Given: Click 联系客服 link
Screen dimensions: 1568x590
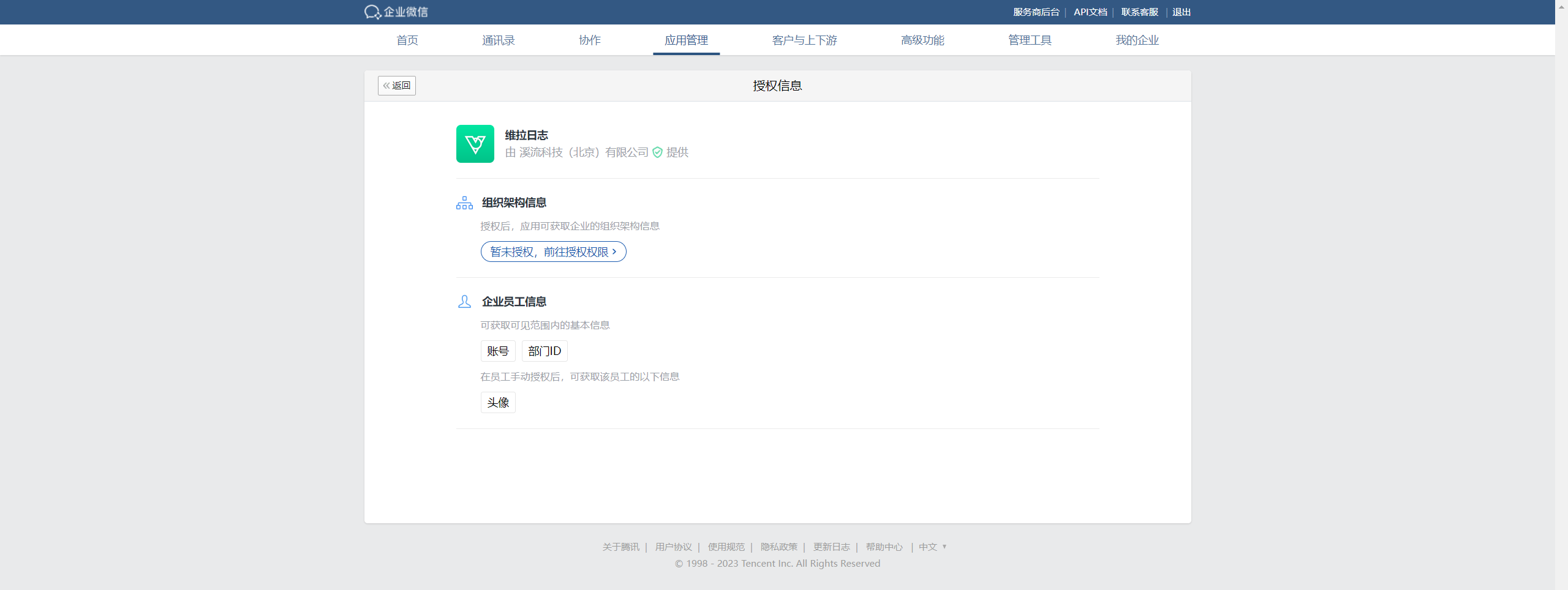Looking at the screenshot, I should tap(1140, 12).
